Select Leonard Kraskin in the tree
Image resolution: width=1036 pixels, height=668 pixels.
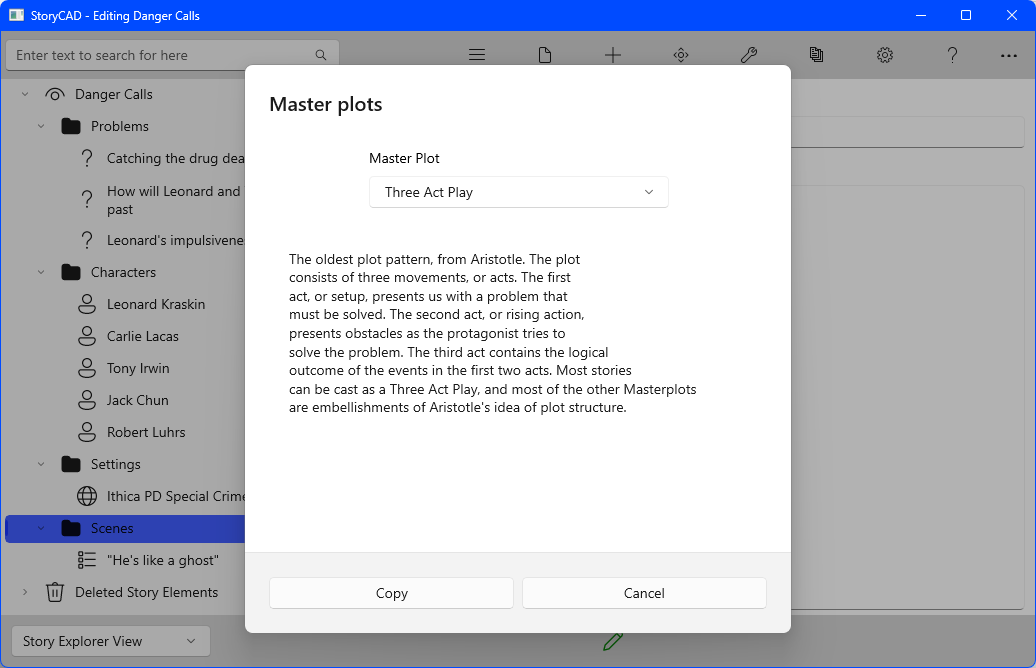[157, 304]
